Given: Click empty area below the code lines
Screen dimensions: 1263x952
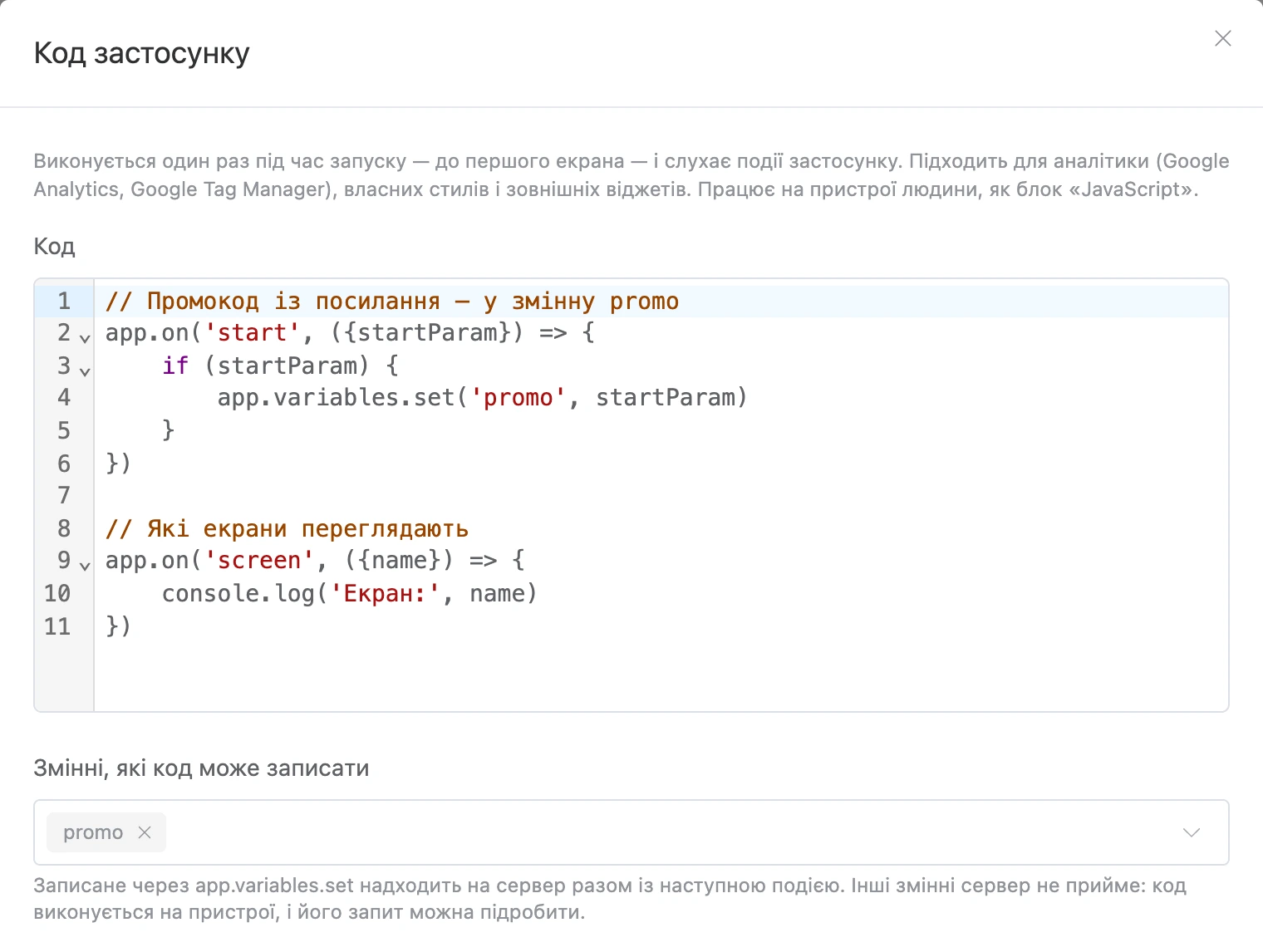Looking at the screenshot, I should click(x=661, y=675).
